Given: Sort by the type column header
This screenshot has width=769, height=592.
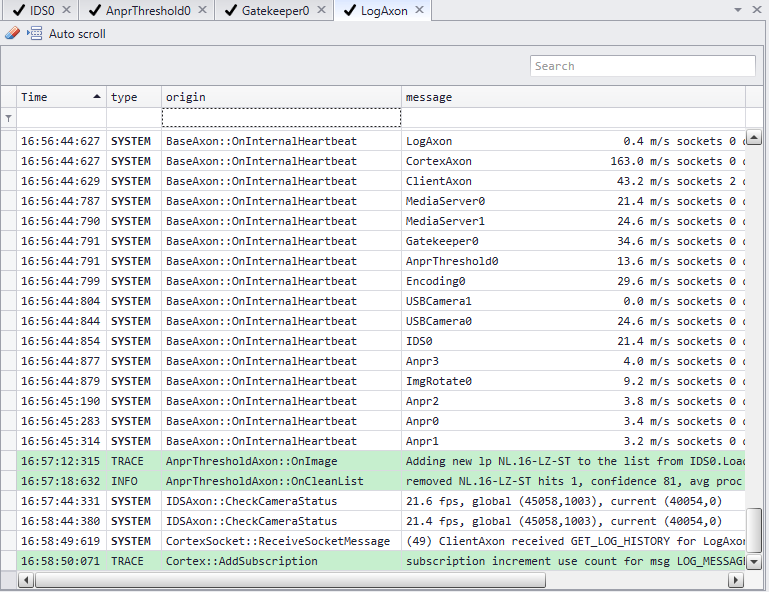Looking at the screenshot, I should click(134, 97).
